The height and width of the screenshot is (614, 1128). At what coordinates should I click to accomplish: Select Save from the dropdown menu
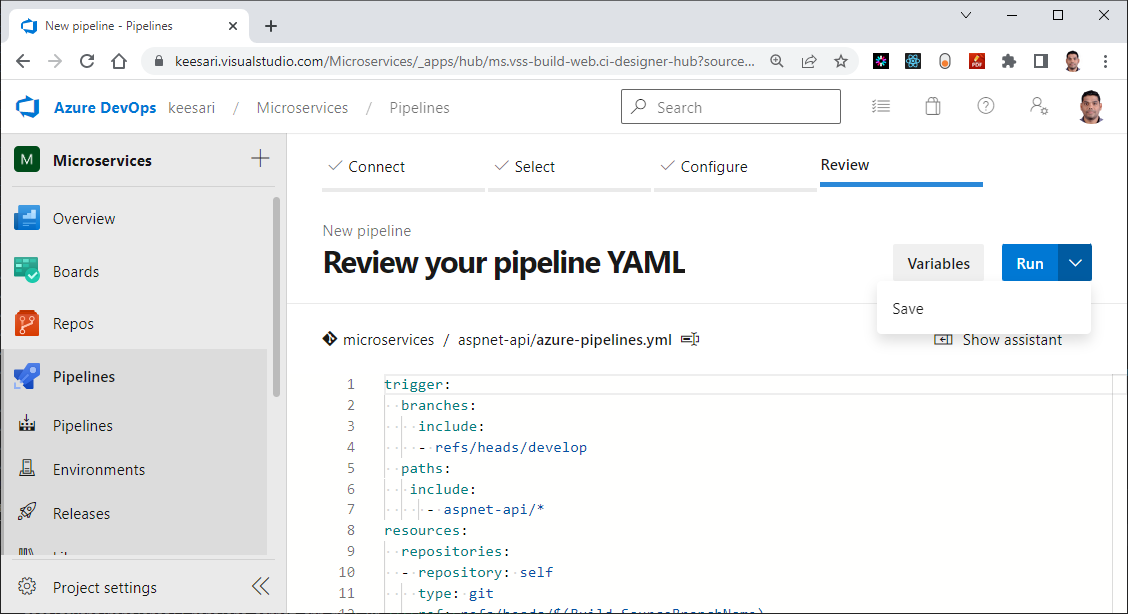pos(983,308)
